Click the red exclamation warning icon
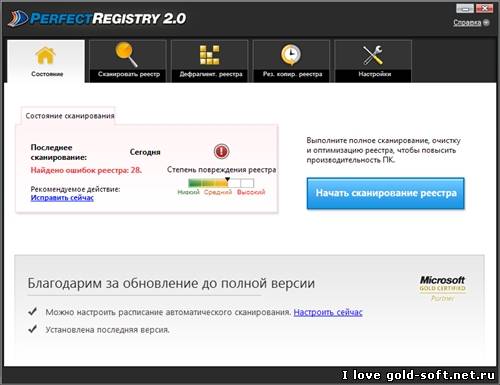 221,151
